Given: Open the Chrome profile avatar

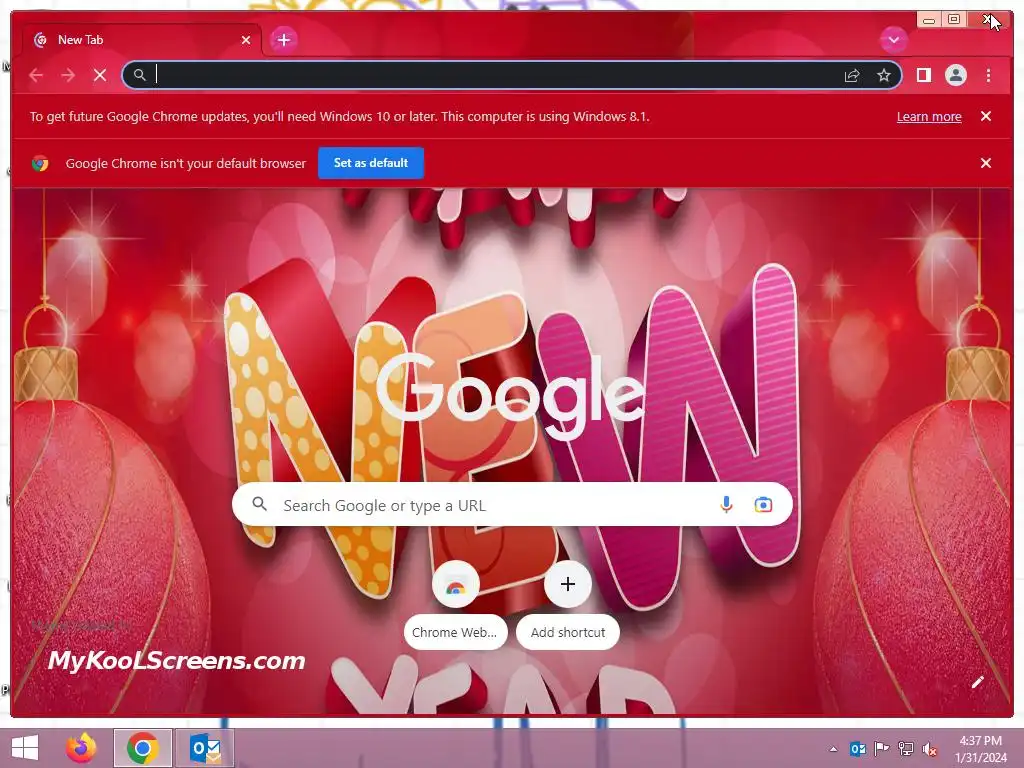Looking at the screenshot, I should [955, 75].
